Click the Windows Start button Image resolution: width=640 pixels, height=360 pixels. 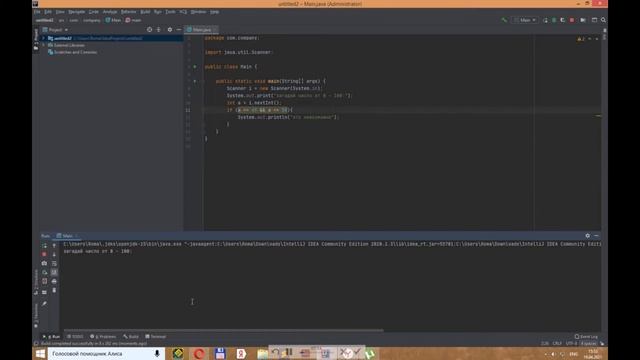coord(40,354)
